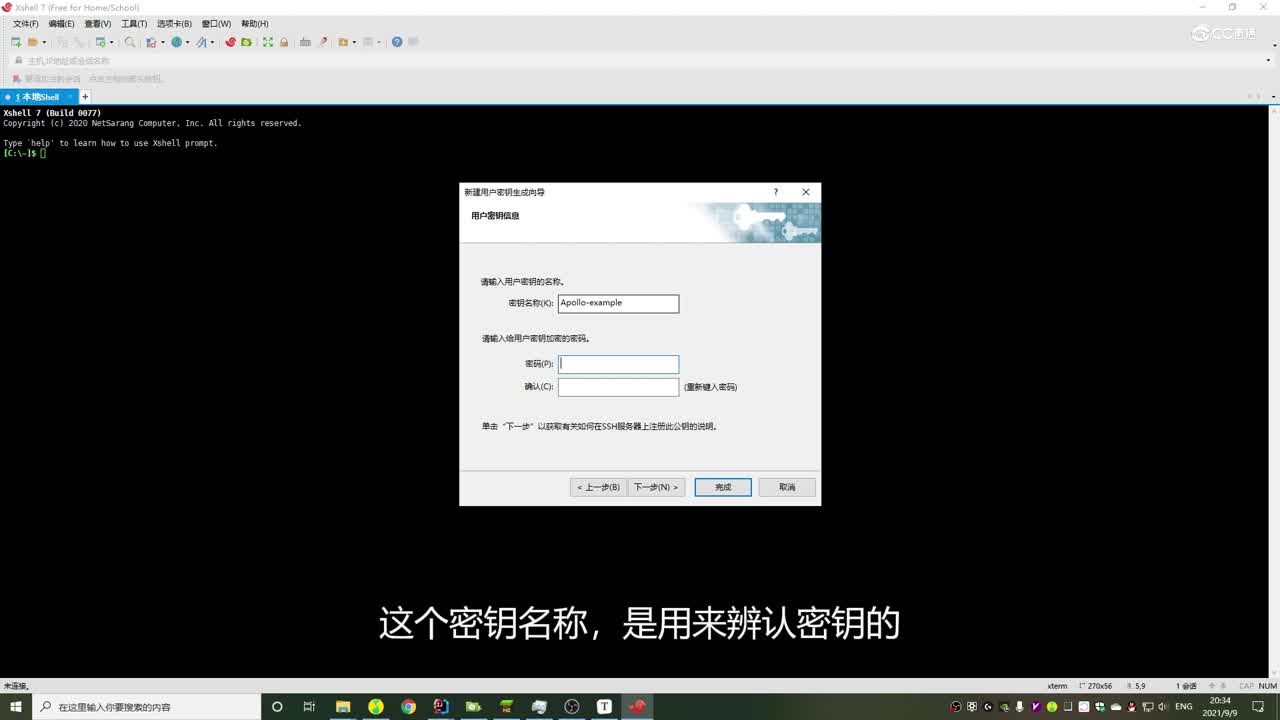Image resolution: width=1280 pixels, height=720 pixels.
Task: Click the 1 会话 session count in status bar
Action: 1186,686
